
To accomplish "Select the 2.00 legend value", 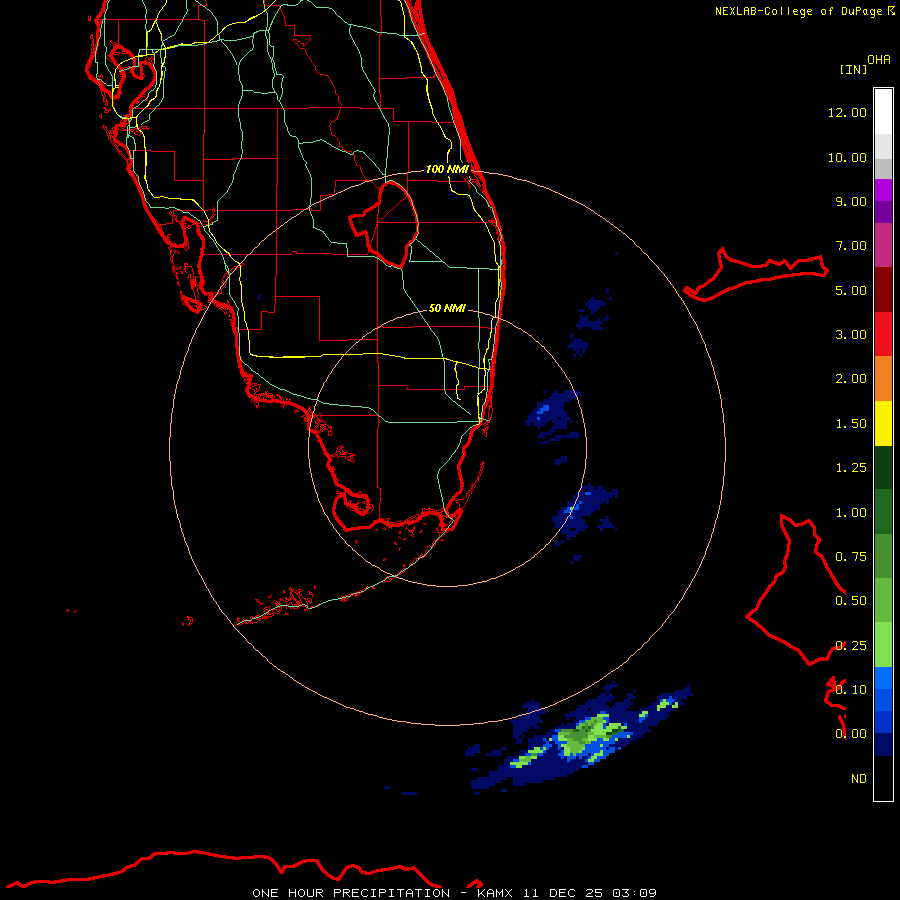I will pos(851,379).
